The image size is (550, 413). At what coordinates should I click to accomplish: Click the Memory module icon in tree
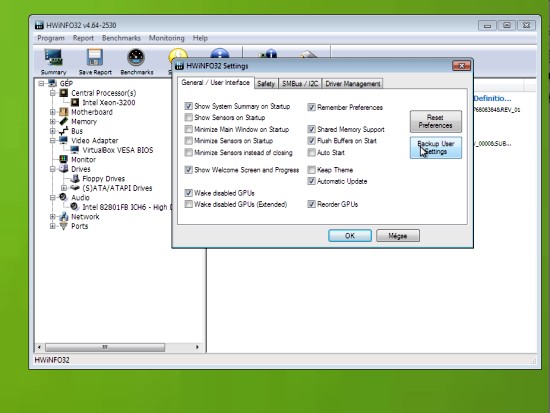pyautogui.click(x=63, y=121)
